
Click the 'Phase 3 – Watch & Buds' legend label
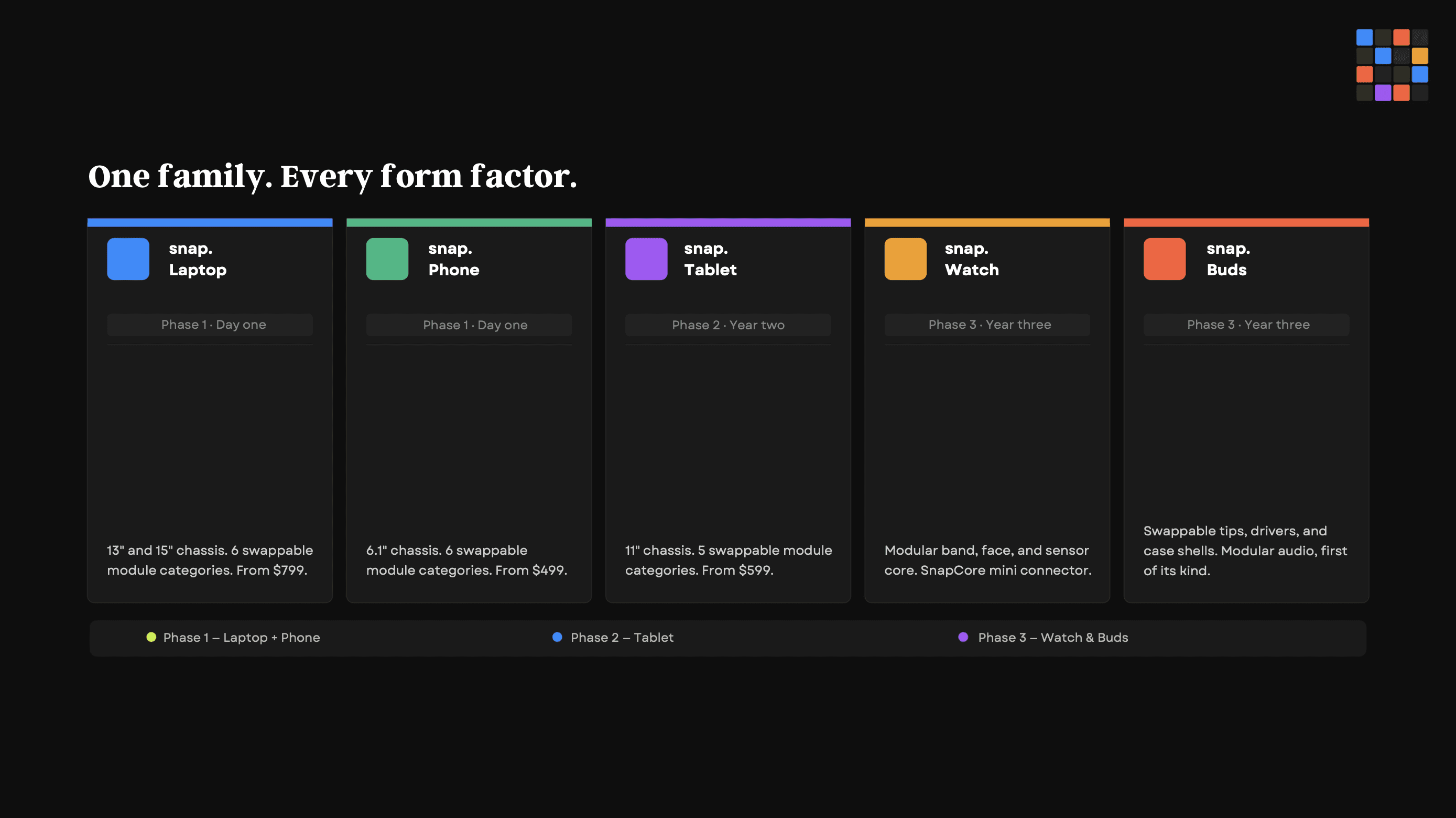[x=1052, y=638]
